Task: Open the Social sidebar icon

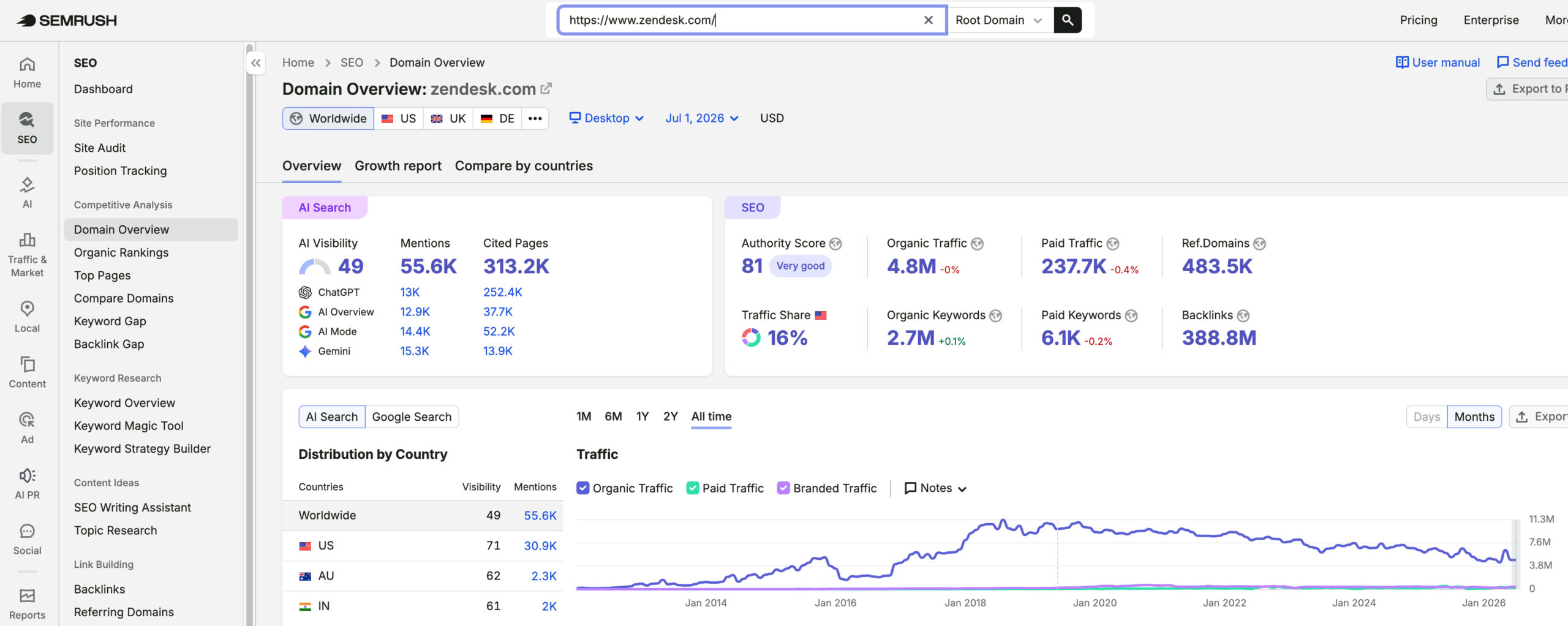Action: 27,539
